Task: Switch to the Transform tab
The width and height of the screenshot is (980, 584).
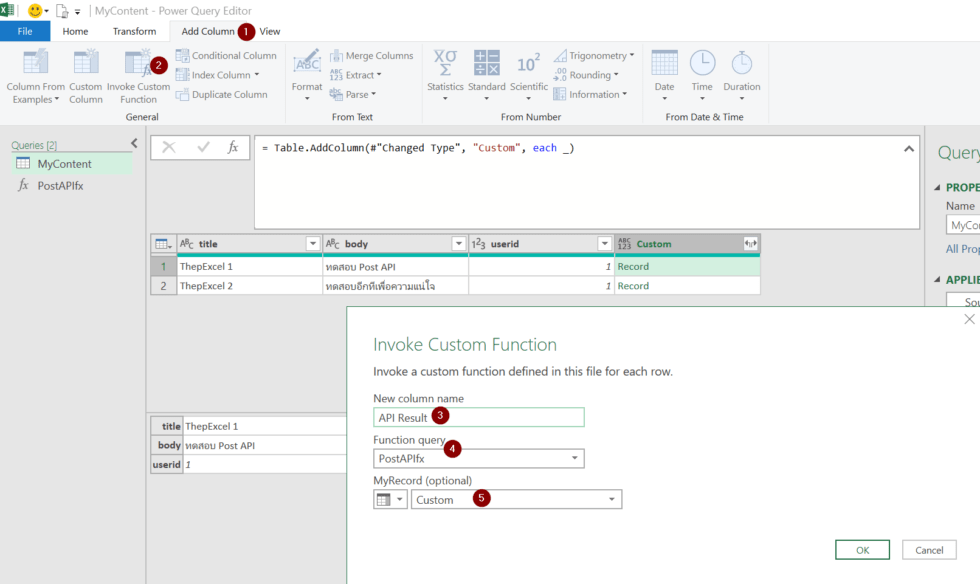Action: 134,31
